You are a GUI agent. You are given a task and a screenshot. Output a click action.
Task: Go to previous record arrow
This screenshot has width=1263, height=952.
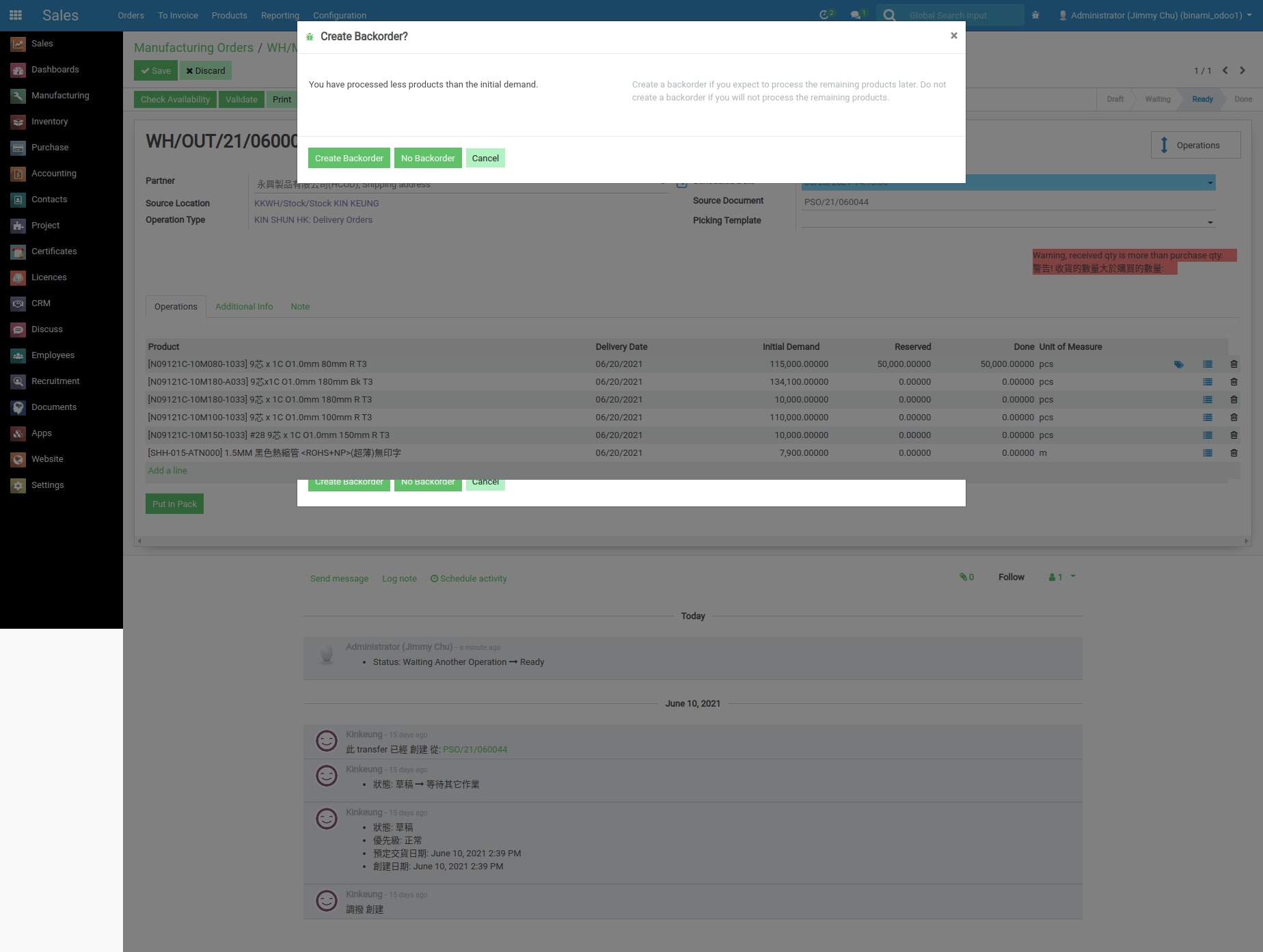[x=1225, y=70]
